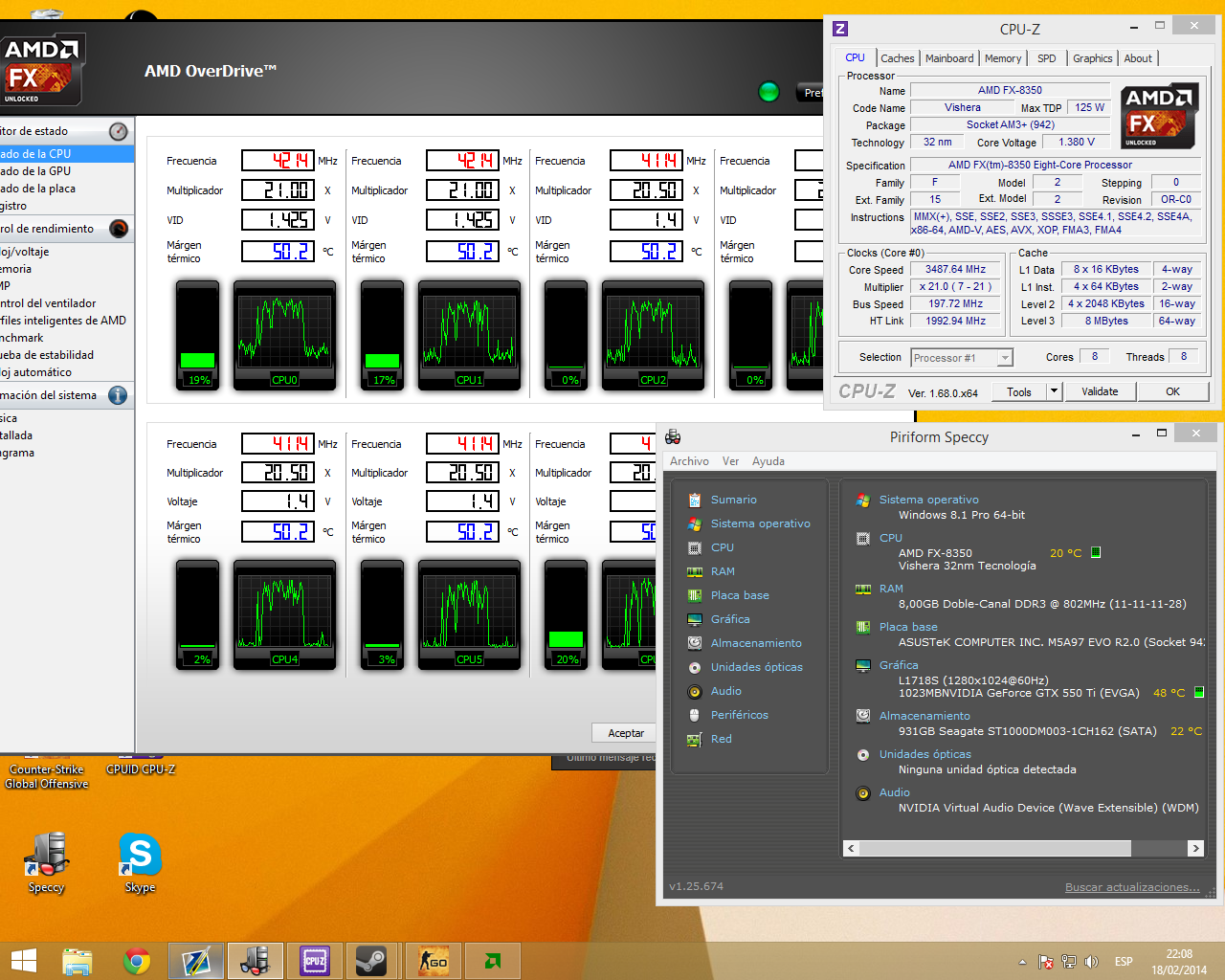Open Speccy desktop shortcut icon
The height and width of the screenshot is (980, 1225).
coord(46,862)
